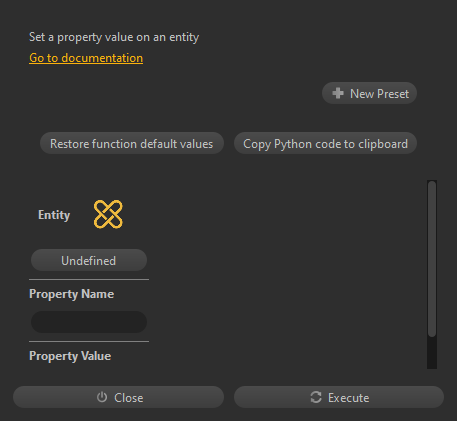This screenshot has height=421, width=457.
Task: Click the New Preset button
Action: [x=369, y=93]
